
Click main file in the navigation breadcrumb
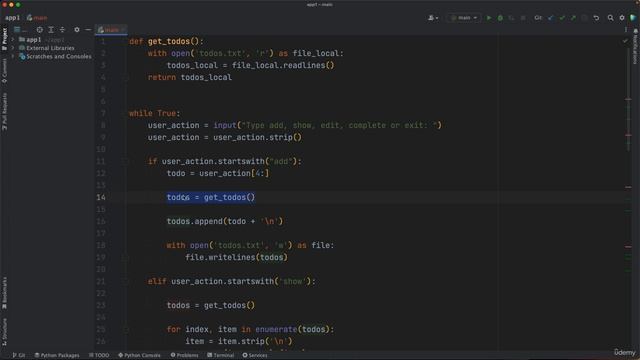pyautogui.click(x=37, y=18)
